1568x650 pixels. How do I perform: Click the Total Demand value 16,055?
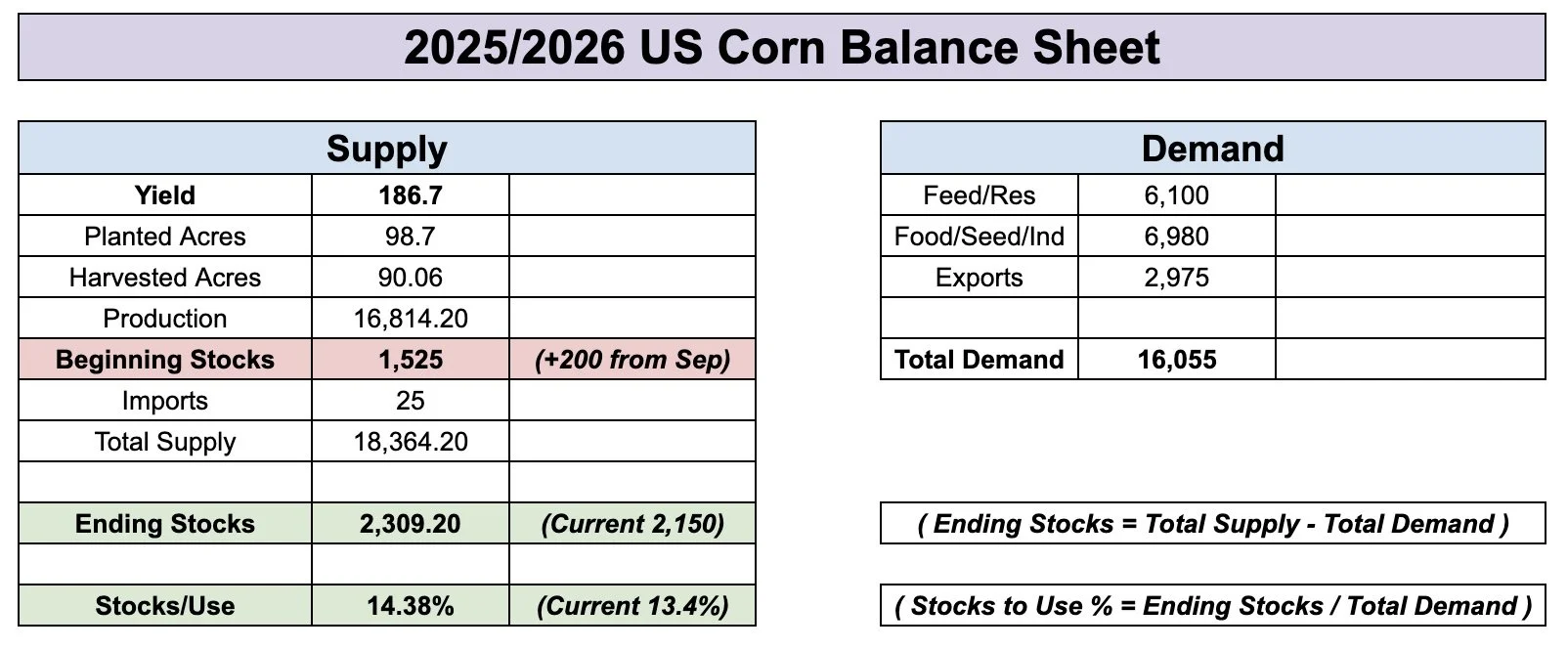[x=1177, y=360]
